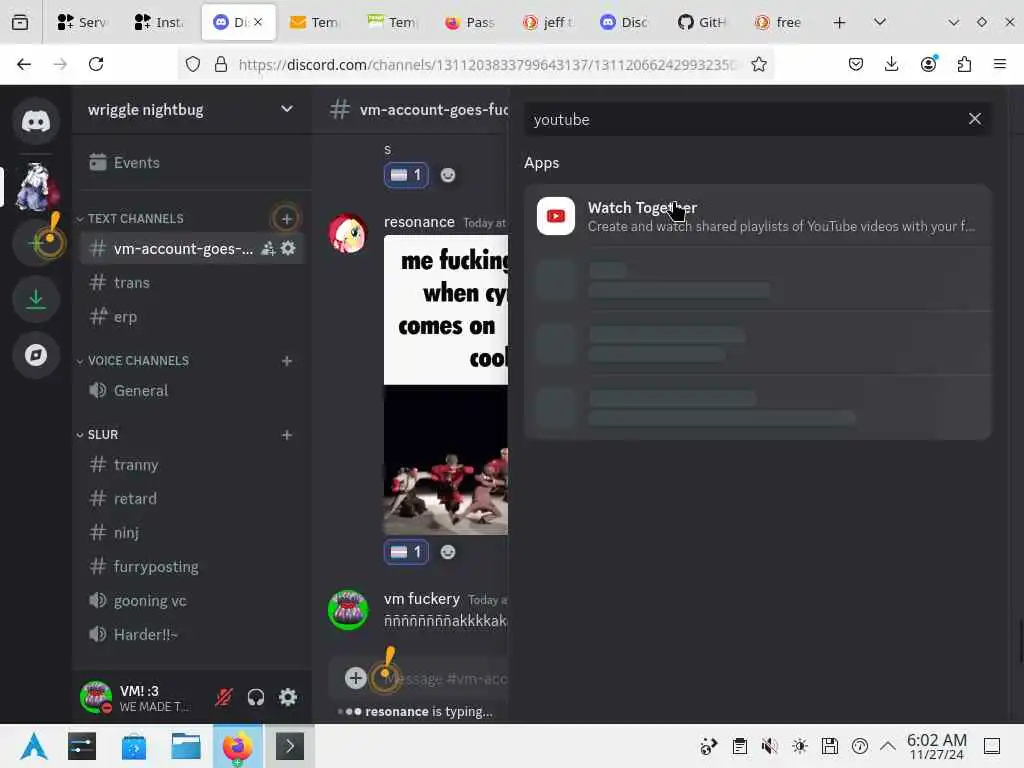Viewport: 1024px width, 768px height.
Task: Open the file manager taskbar icon
Action: coord(186,746)
